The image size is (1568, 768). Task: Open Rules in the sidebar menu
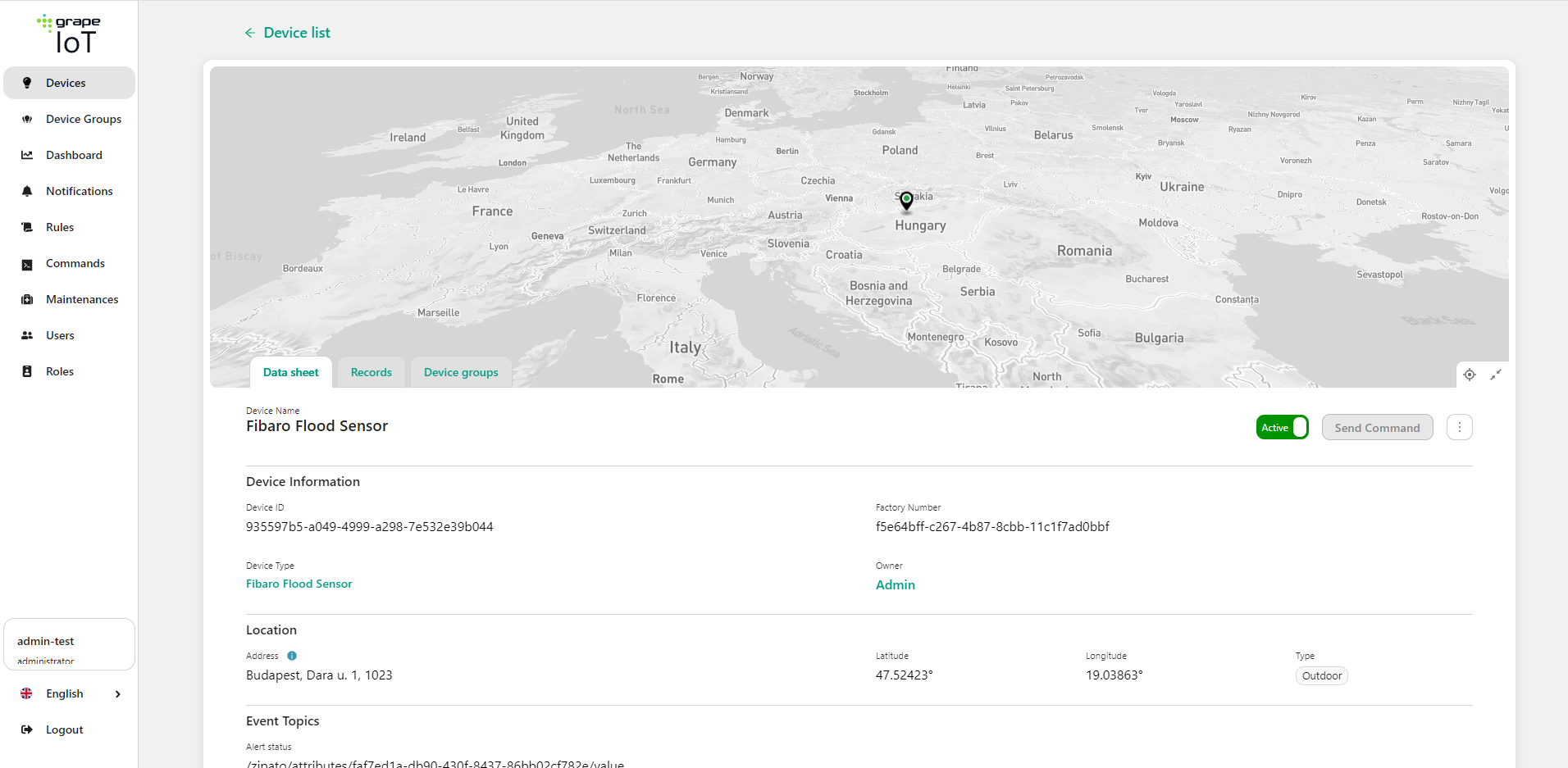click(69, 227)
